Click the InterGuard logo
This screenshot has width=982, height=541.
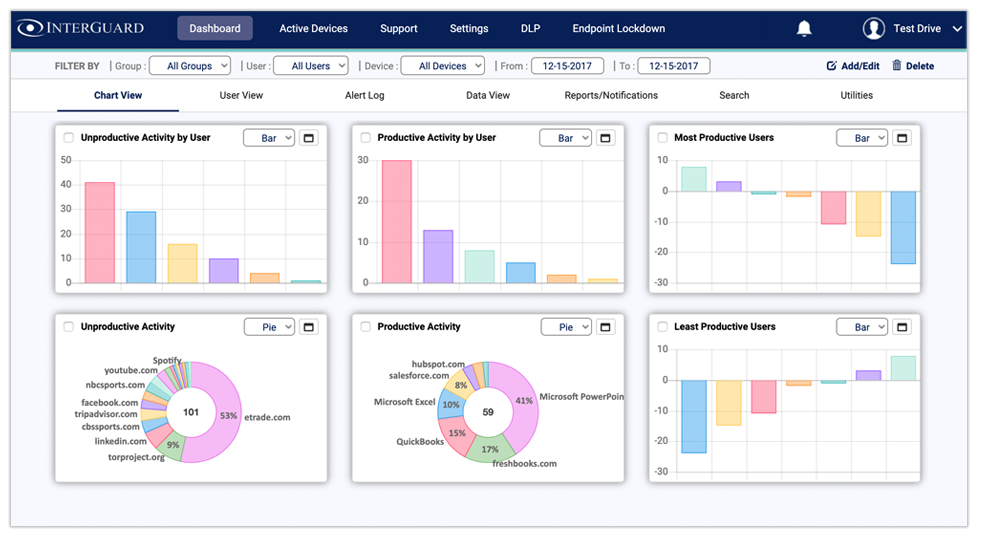82,29
